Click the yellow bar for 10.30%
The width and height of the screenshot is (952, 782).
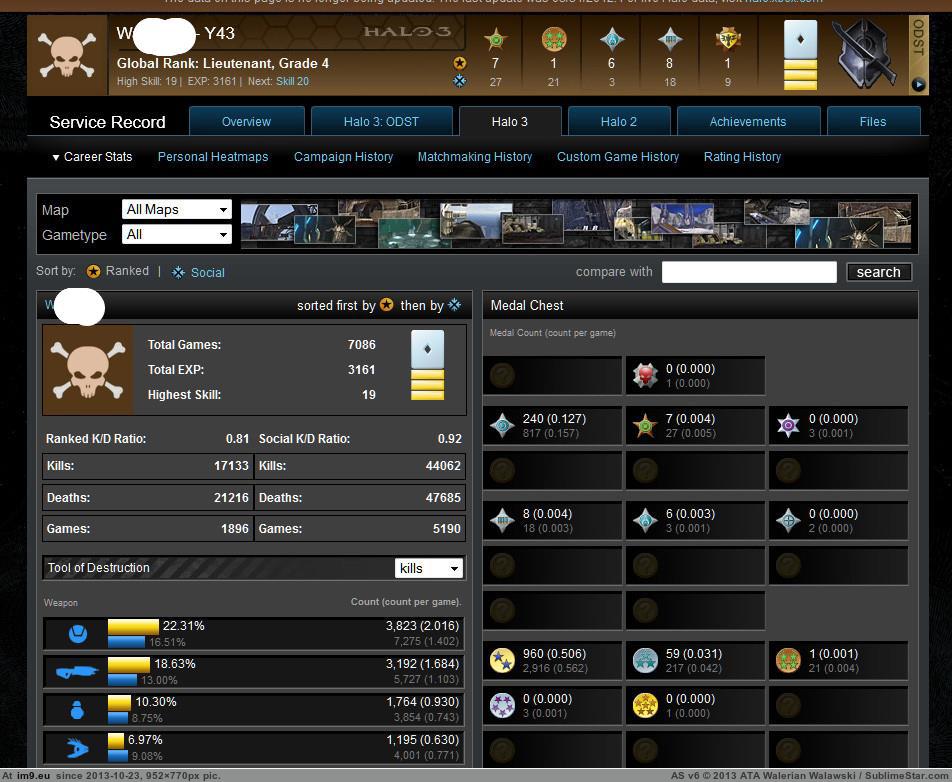120,702
